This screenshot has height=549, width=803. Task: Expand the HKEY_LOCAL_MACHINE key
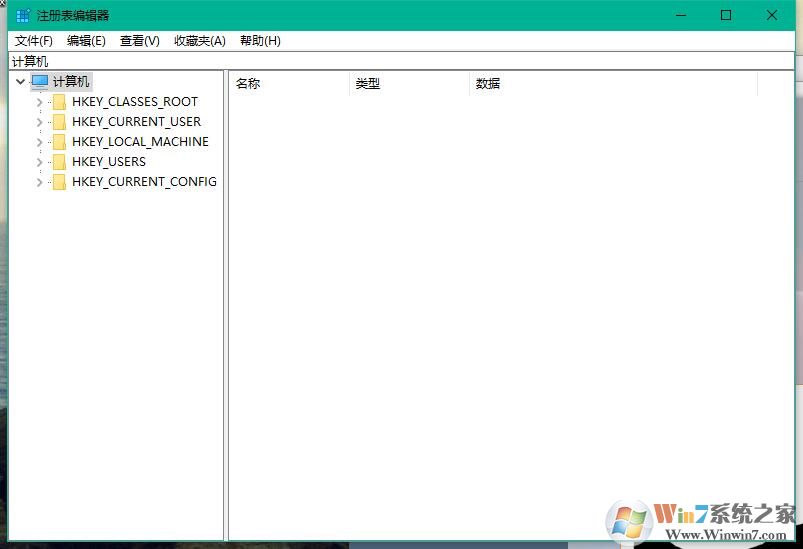(39, 142)
